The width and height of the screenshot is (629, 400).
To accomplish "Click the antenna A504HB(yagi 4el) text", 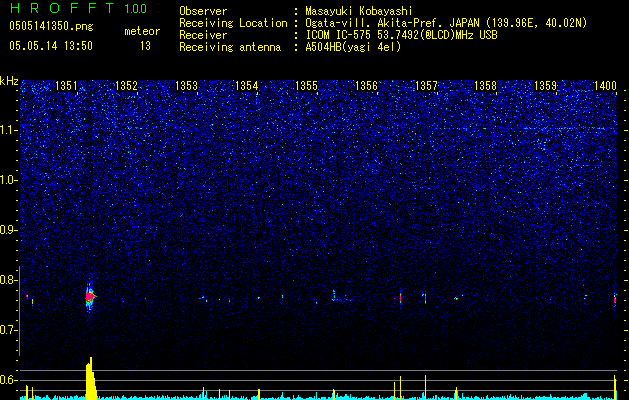I will (353, 47).
